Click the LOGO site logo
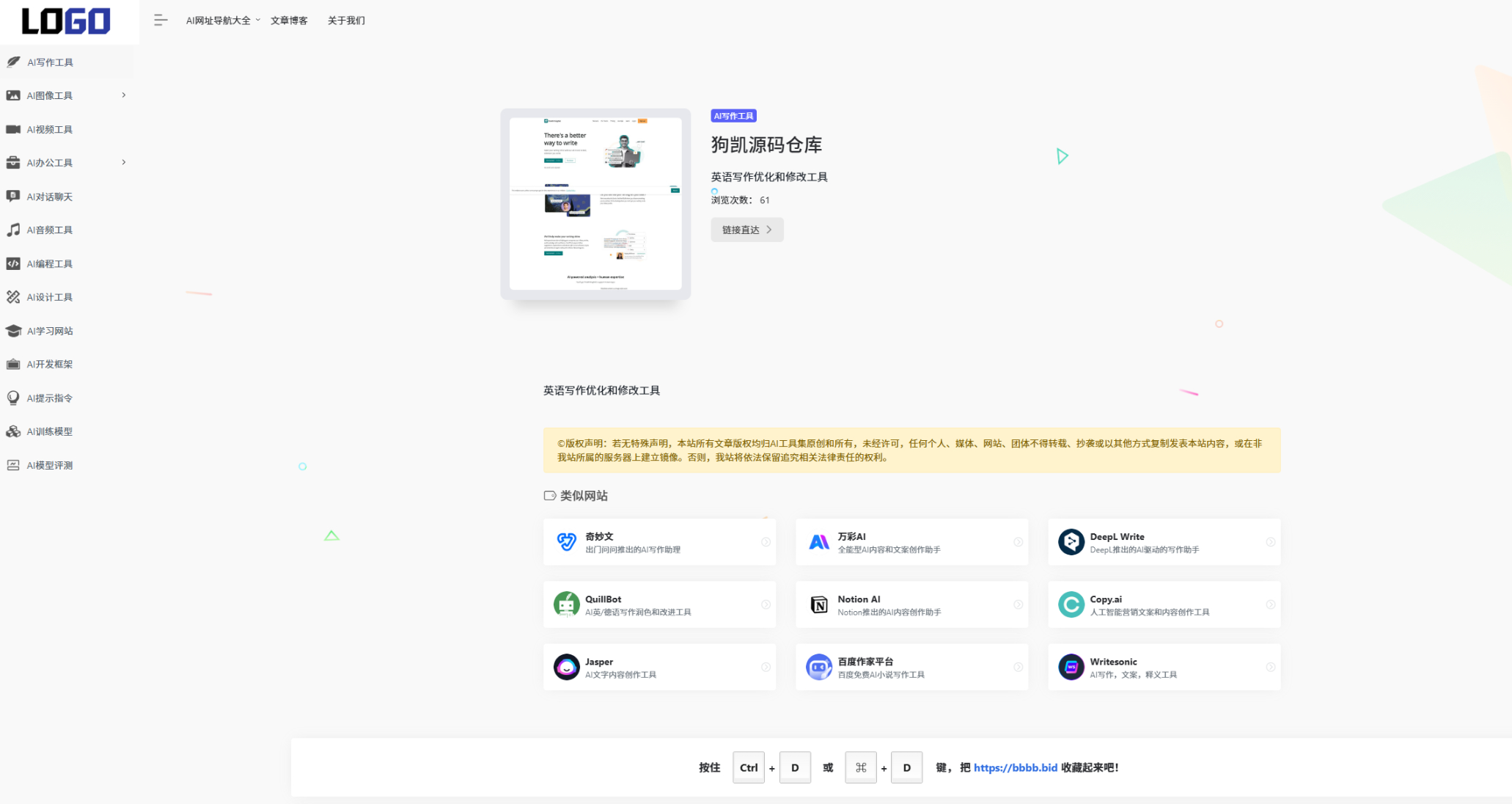 pyautogui.click(x=66, y=21)
